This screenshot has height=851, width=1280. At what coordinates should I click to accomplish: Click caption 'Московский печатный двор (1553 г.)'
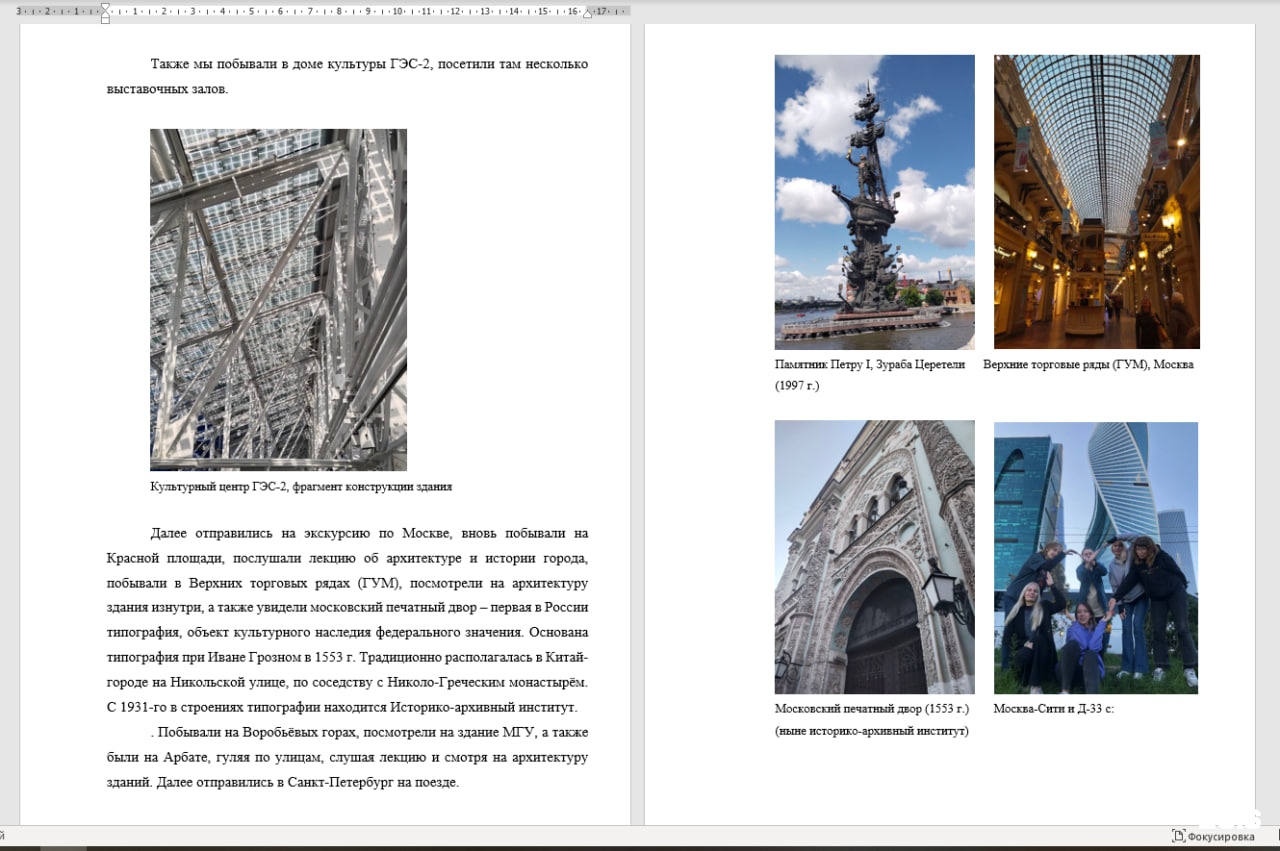(x=872, y=709)
